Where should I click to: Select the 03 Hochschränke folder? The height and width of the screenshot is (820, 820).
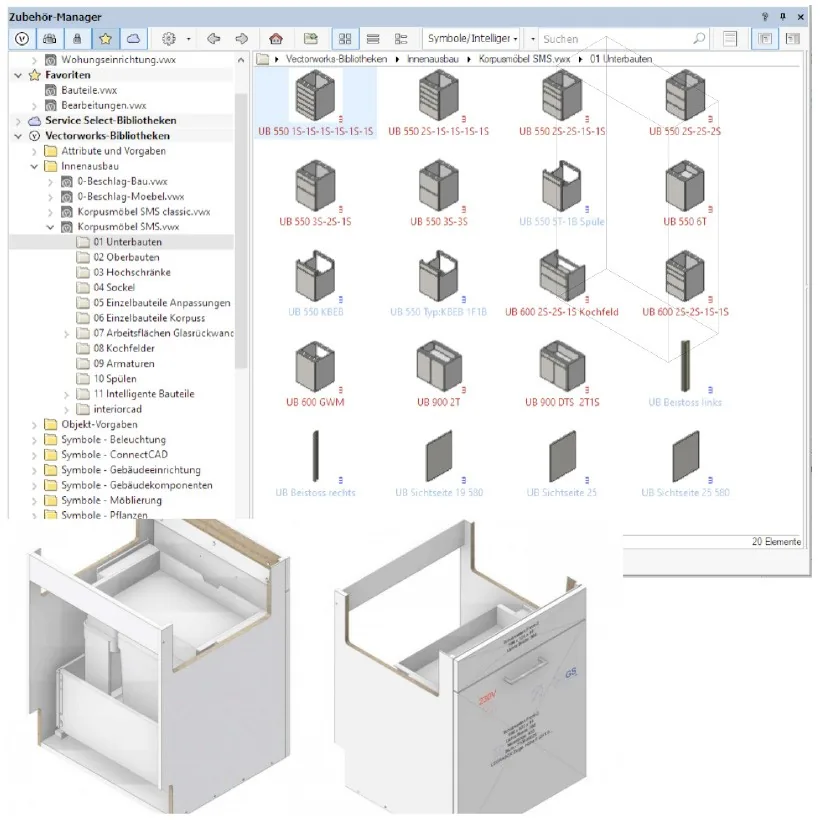132,272
